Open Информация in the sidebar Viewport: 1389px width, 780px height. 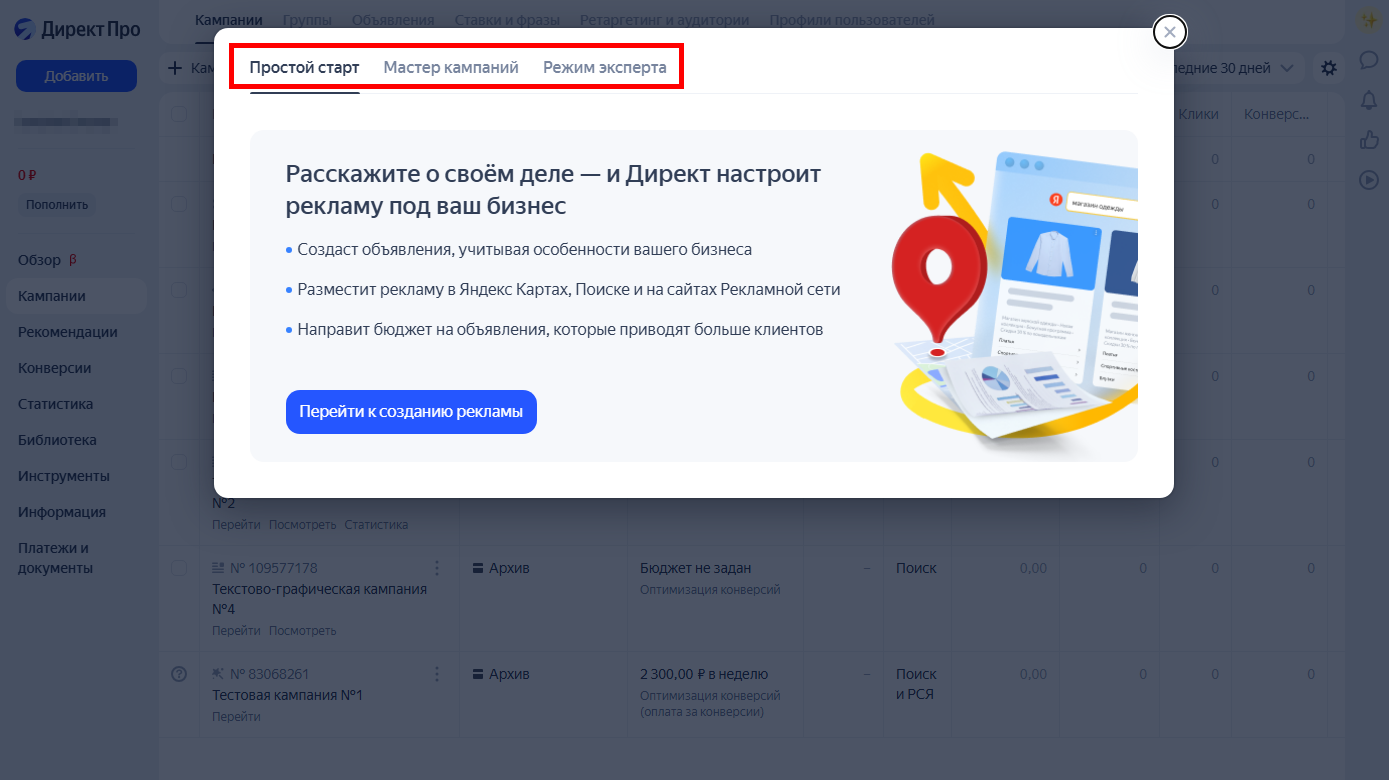[x=62, y=512]
